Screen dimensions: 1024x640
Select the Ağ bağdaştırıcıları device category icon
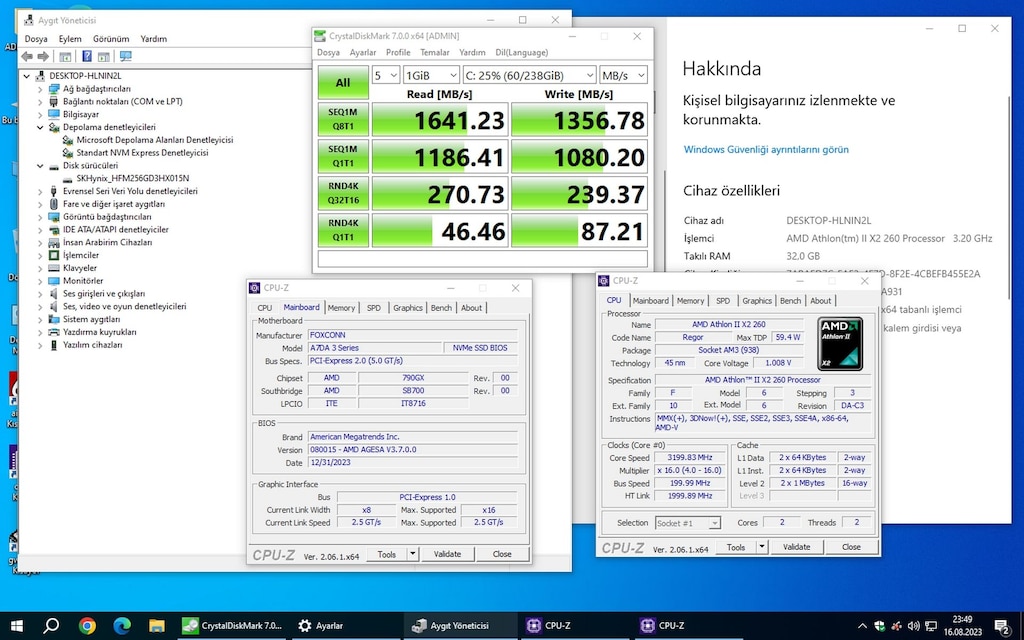(54, 89)
